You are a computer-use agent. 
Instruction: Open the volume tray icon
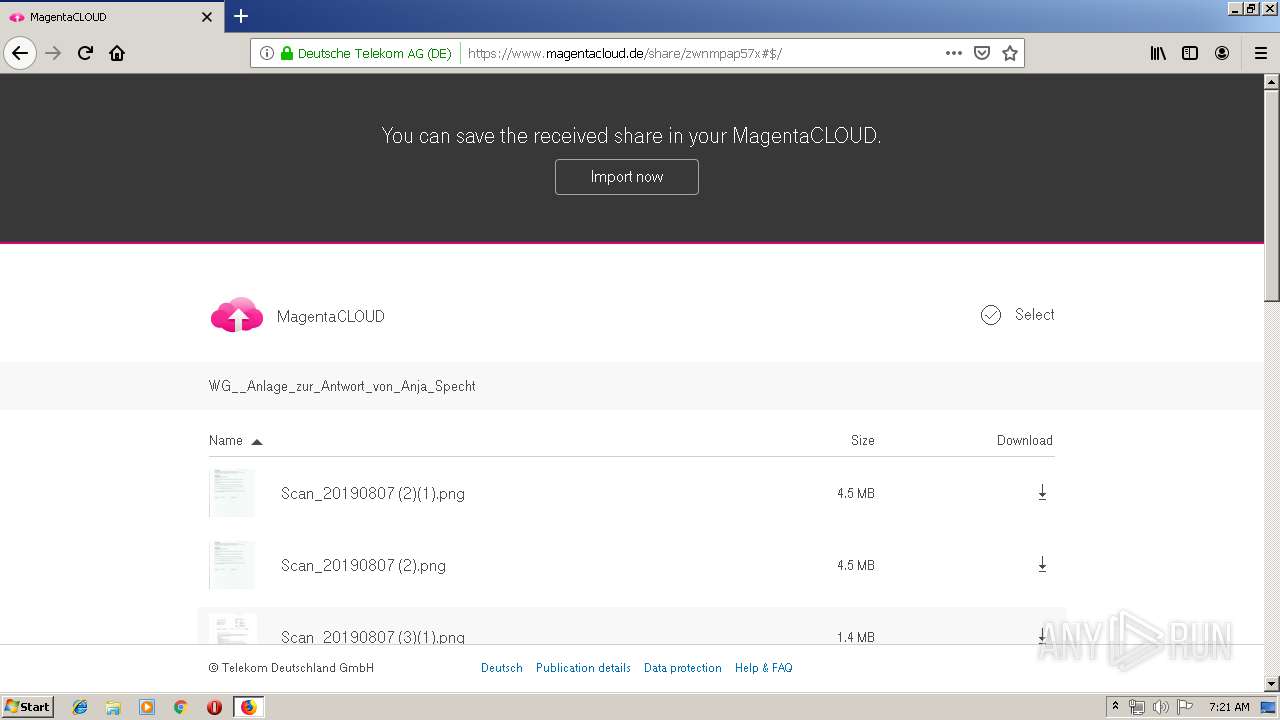pos(1160,707)
